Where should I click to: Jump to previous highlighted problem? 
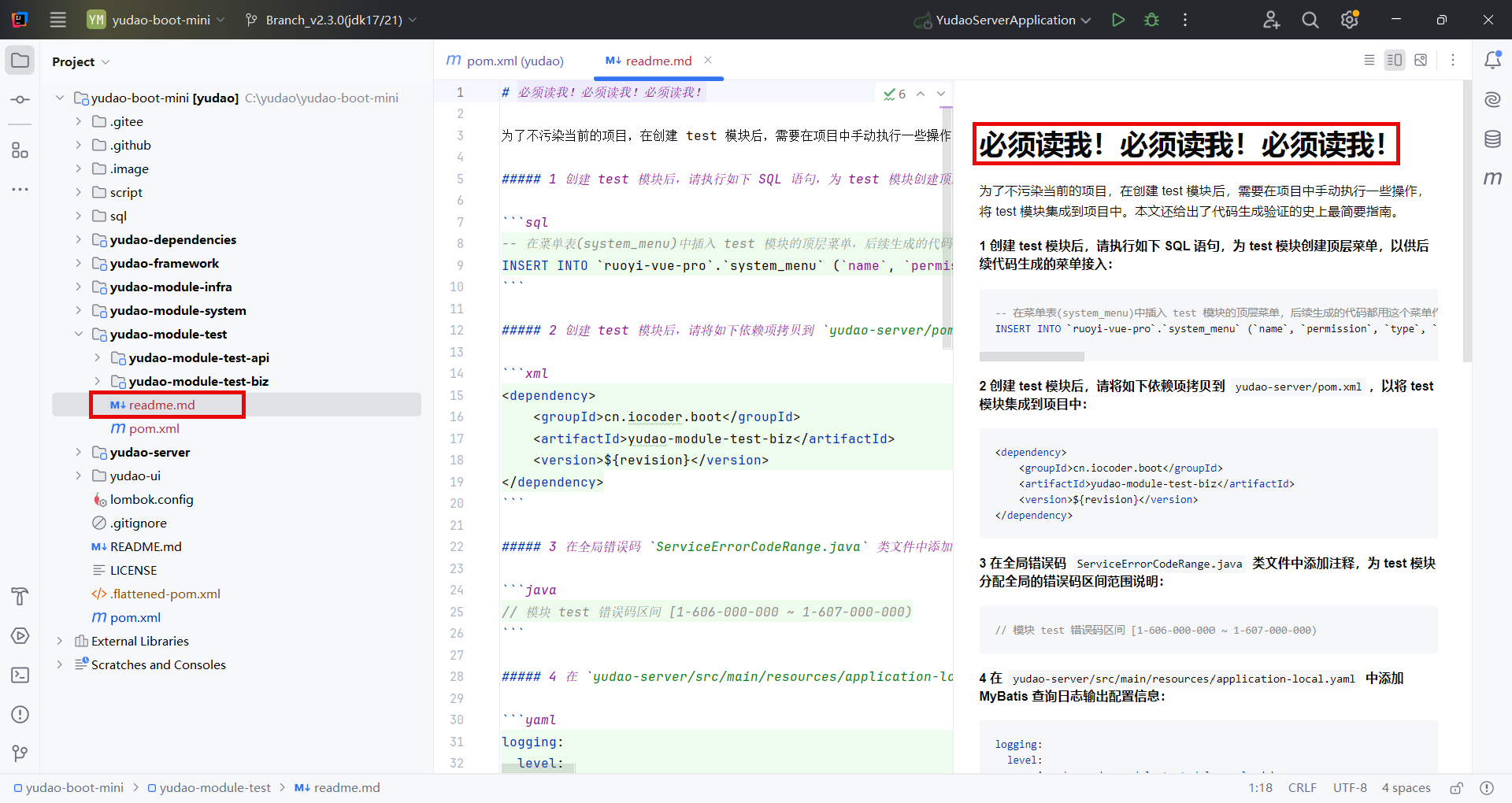921,94
